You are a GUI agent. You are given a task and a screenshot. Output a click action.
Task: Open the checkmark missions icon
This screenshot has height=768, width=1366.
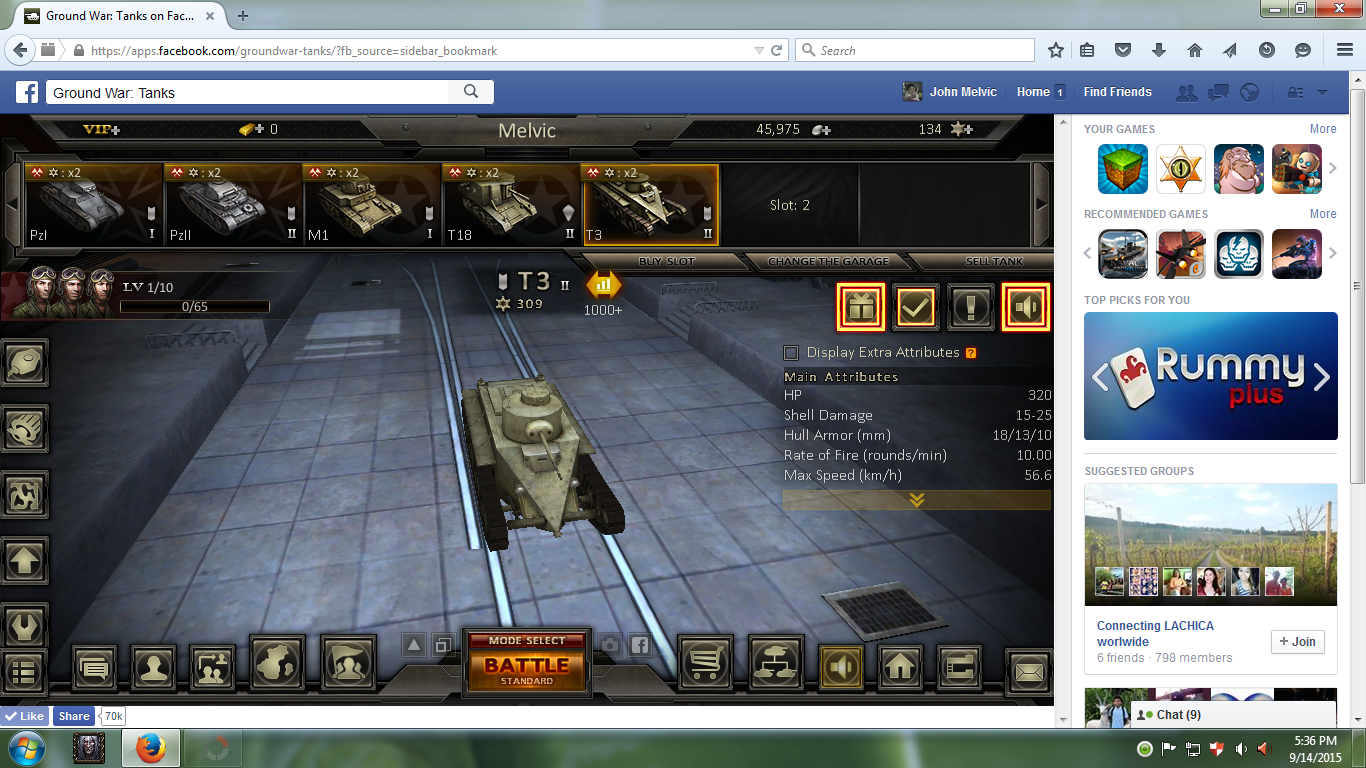(x=915, y=307)
